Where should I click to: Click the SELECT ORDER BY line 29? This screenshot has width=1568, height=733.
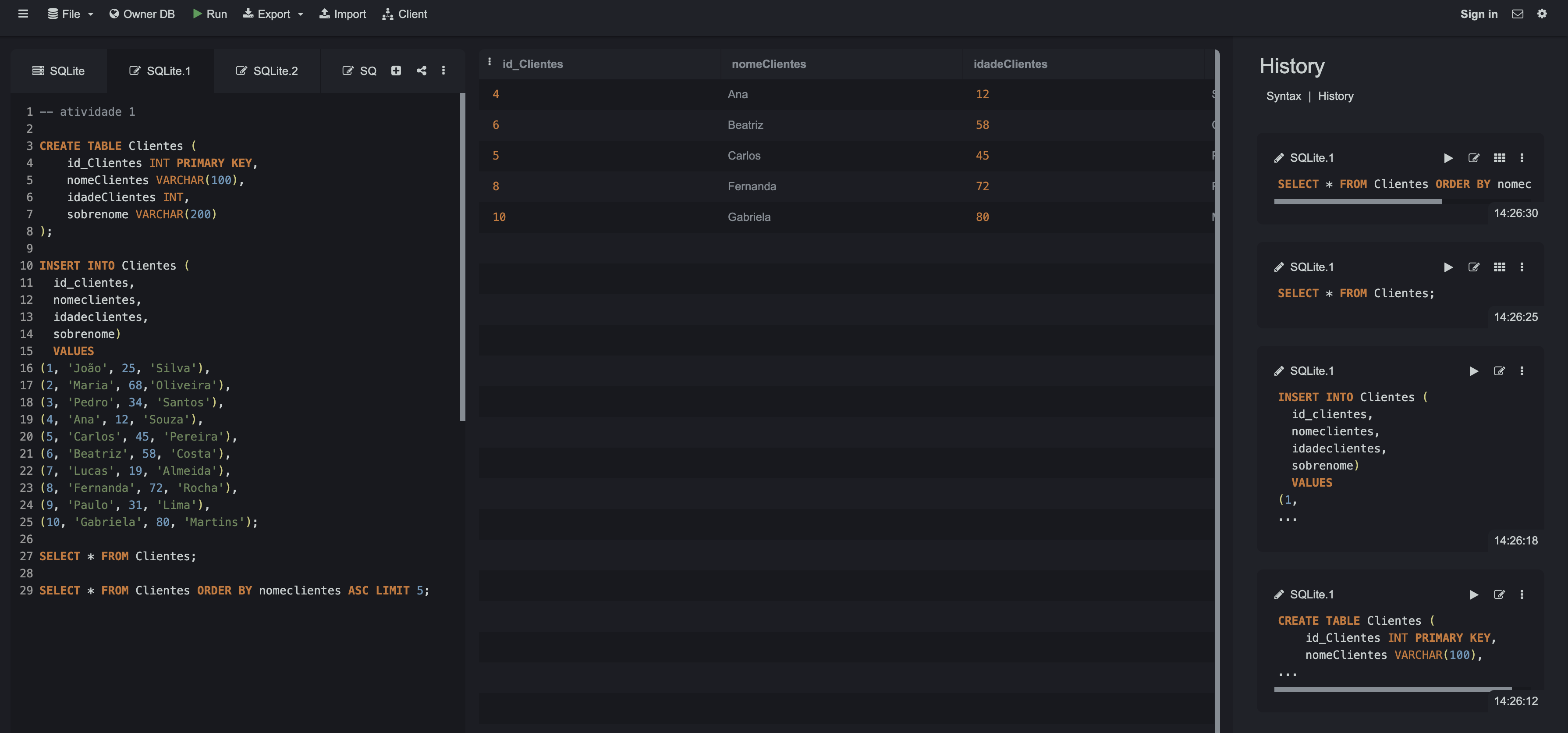pos(234,591)
